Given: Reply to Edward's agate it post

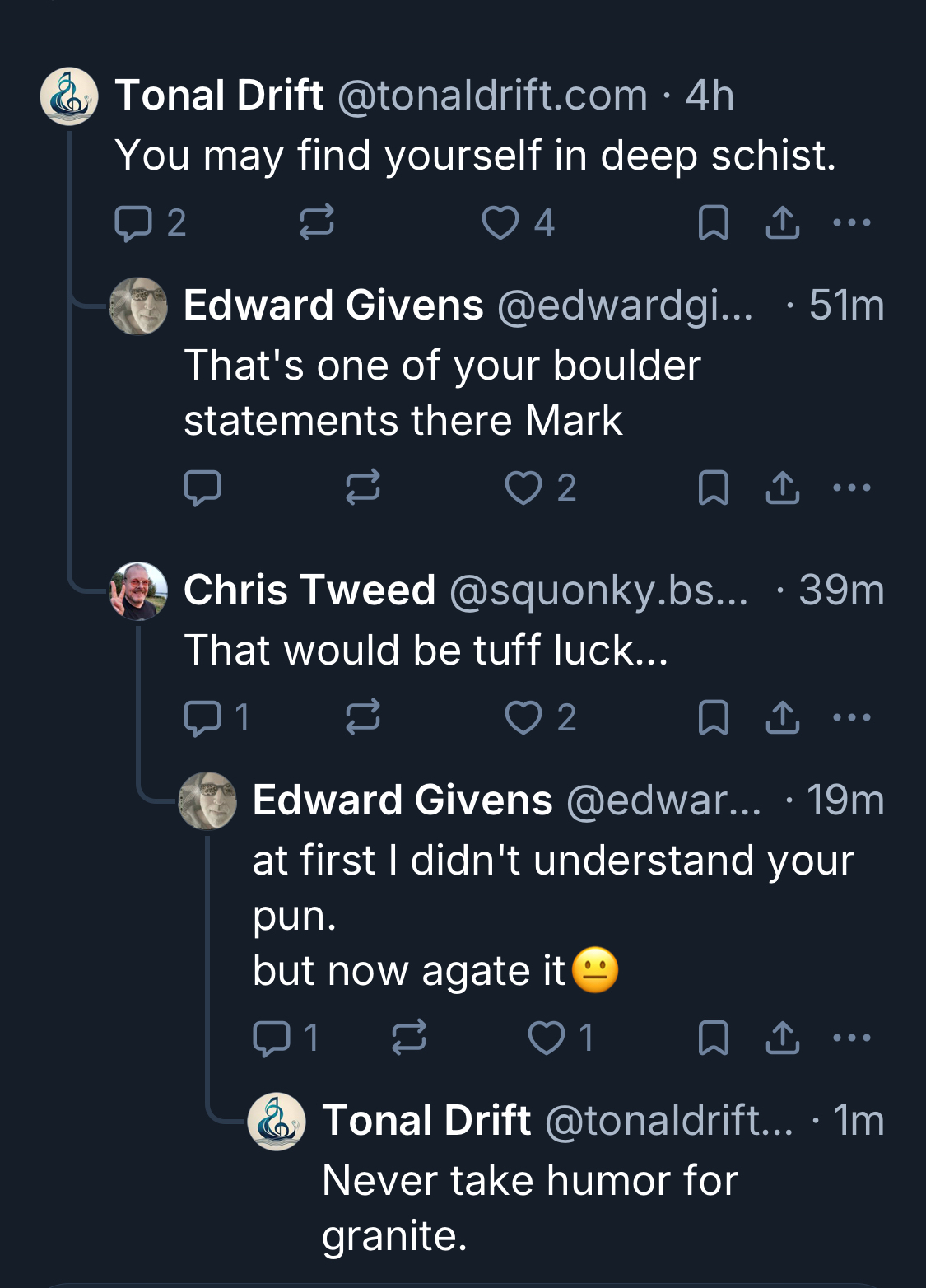Looking at the screenshot, I should [x=272, y=1038].
